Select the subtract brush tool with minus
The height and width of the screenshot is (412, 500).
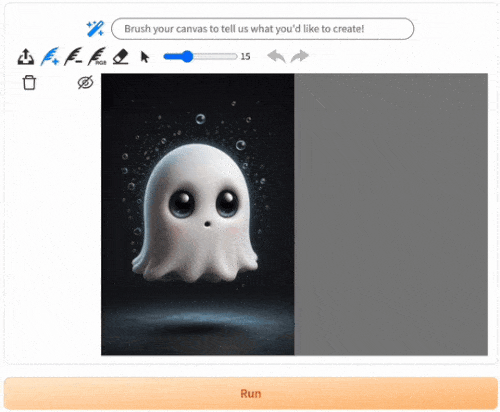[x=73, y=56]
